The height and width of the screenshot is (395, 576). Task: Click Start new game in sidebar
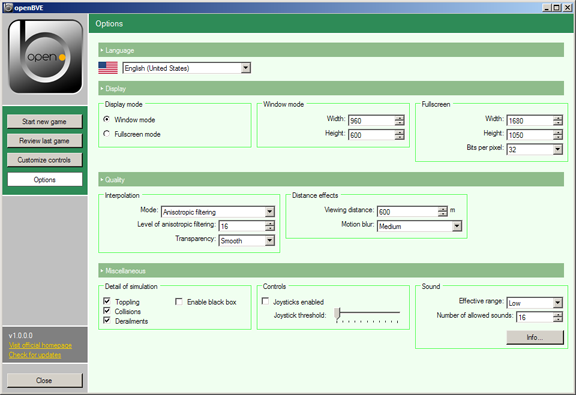click(44, 122)
